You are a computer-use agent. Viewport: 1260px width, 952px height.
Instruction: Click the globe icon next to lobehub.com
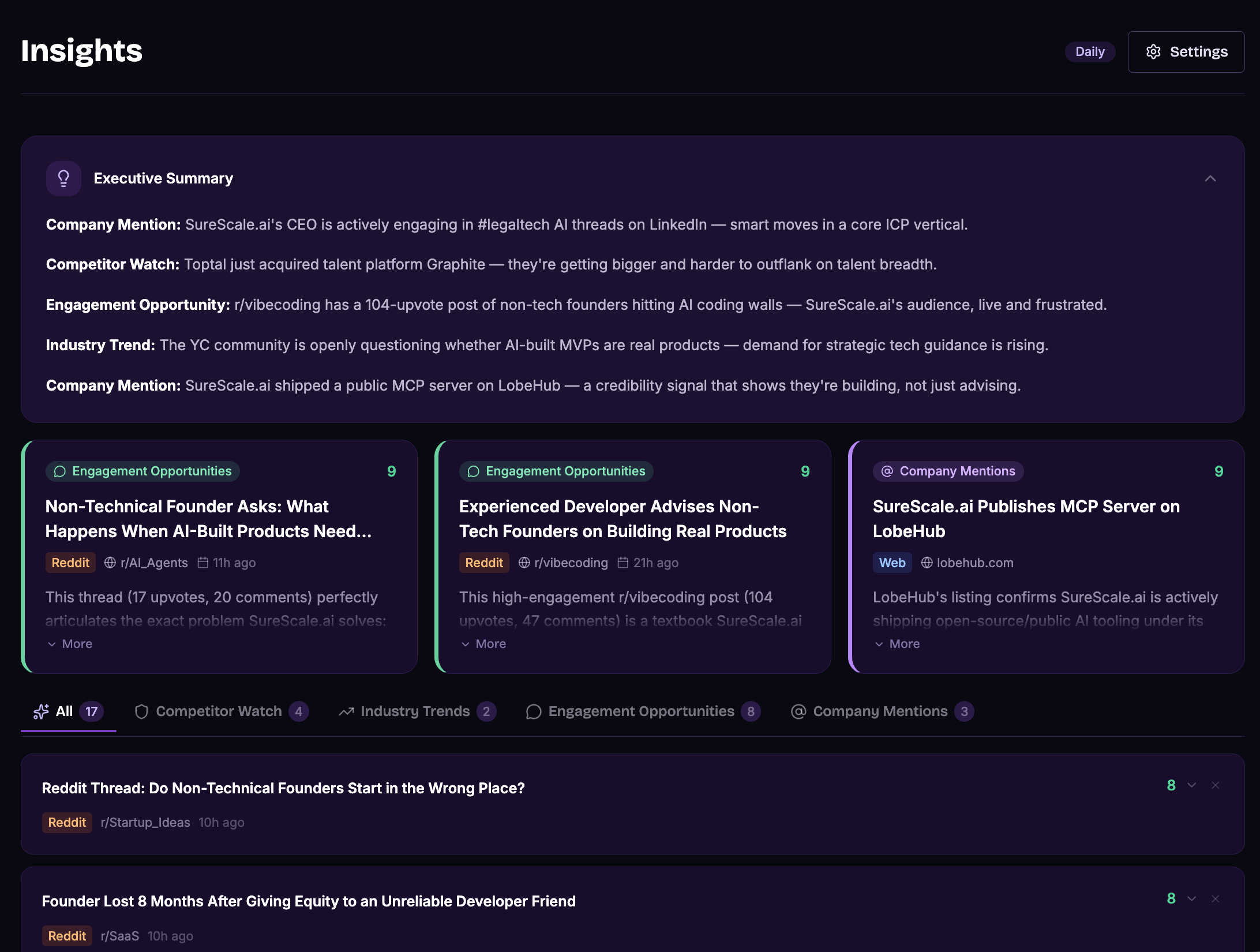coord(927,563)
